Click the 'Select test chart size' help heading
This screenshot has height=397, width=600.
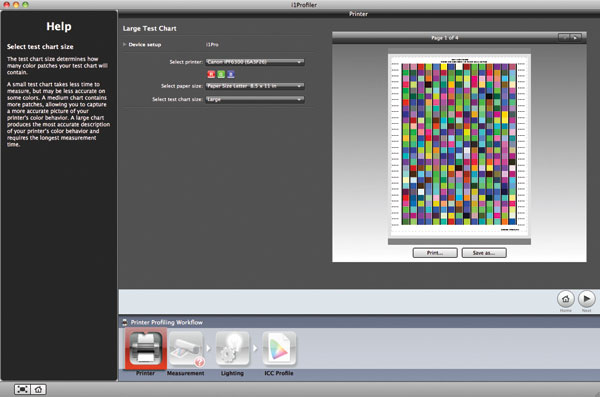[x=40, y=47]
